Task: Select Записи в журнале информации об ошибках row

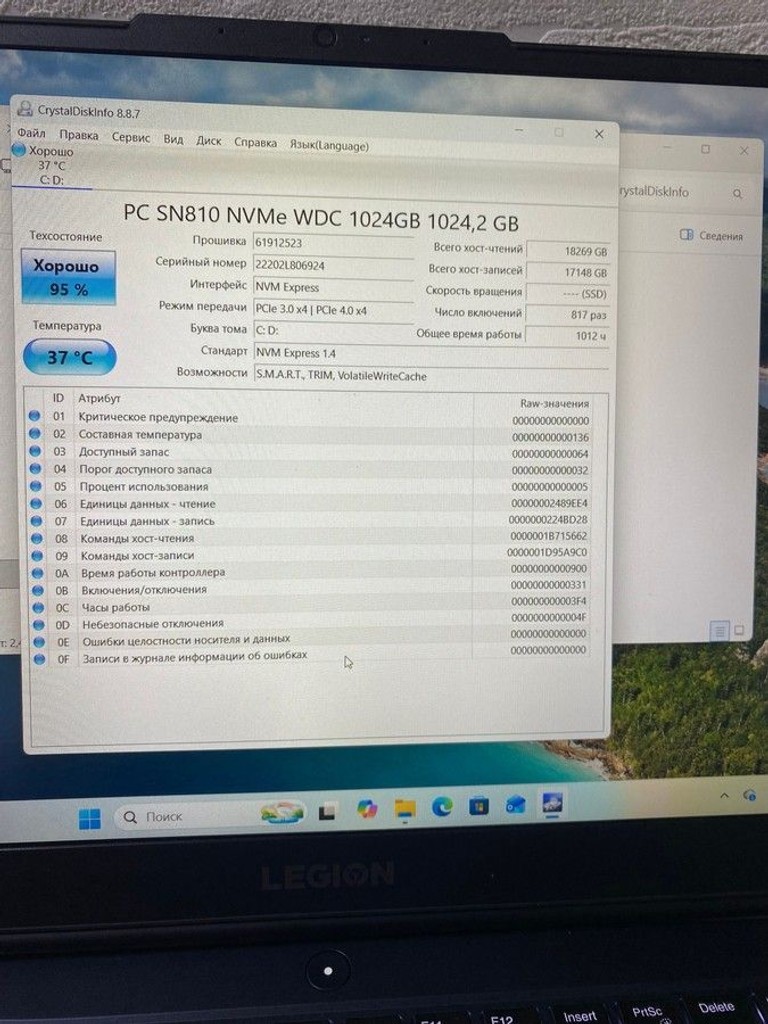Action: tap(311, 655)
